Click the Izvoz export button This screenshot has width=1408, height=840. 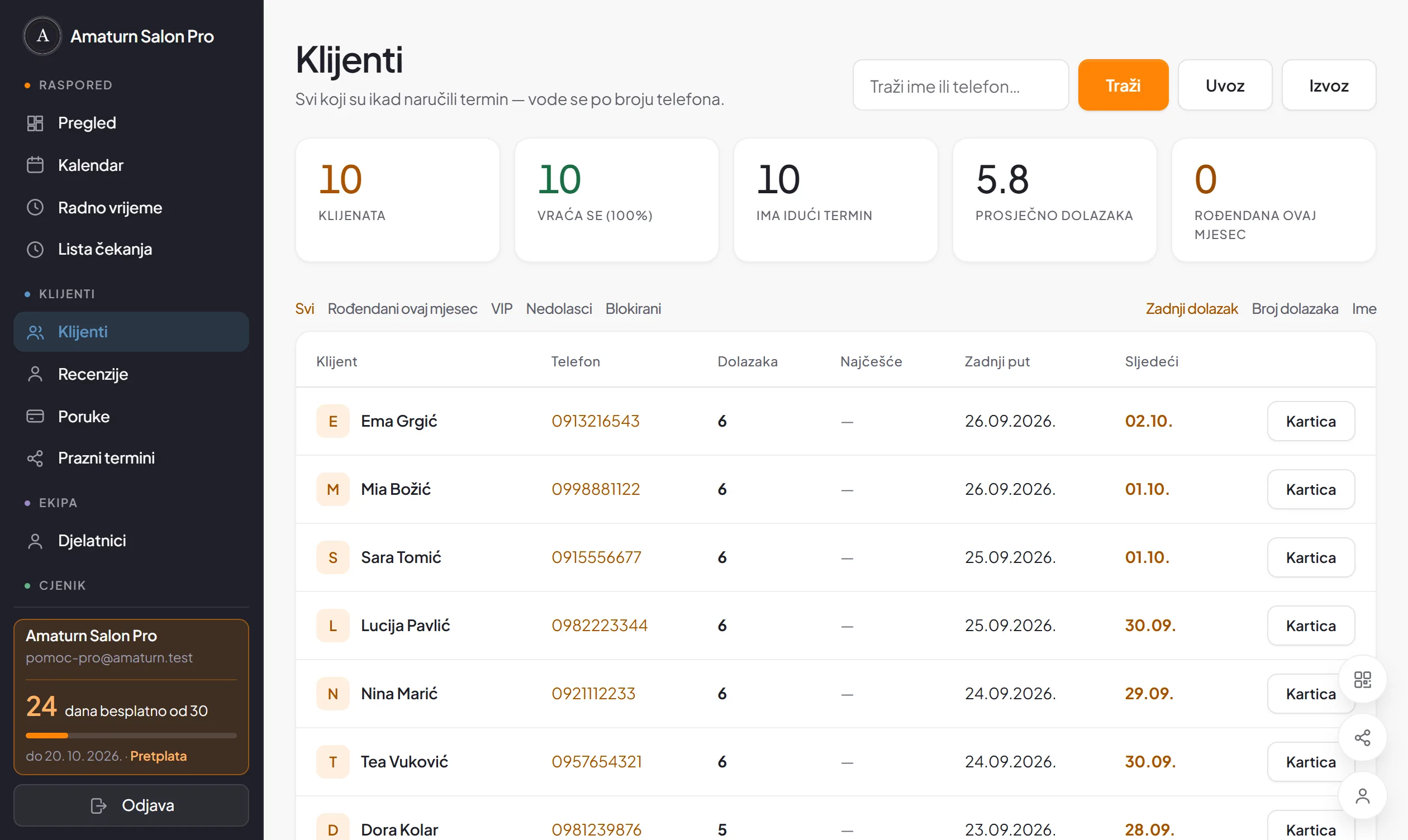(1329, 85)
